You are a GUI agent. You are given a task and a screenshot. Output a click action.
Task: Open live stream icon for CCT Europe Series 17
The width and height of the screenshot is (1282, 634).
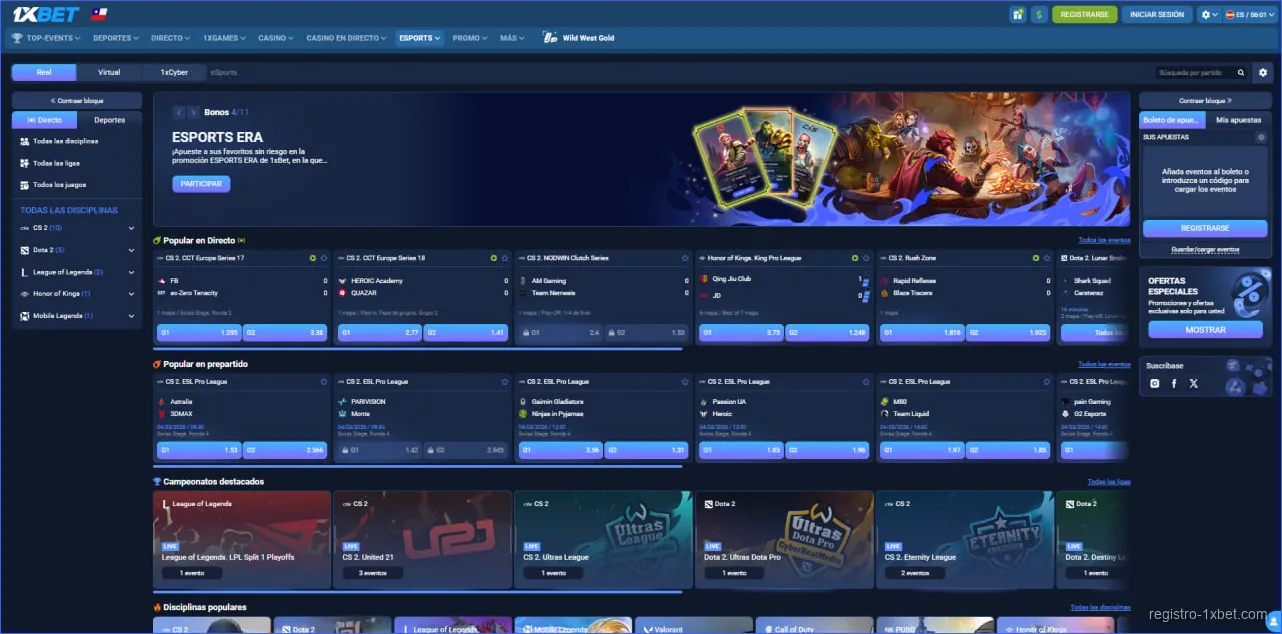click(x=312, y=258)
